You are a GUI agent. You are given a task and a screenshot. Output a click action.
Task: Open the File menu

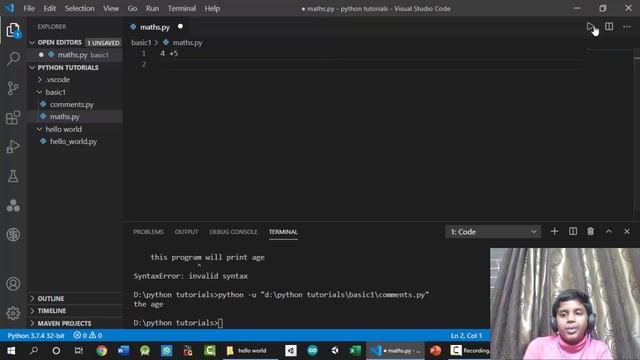(x=29, y=8)
